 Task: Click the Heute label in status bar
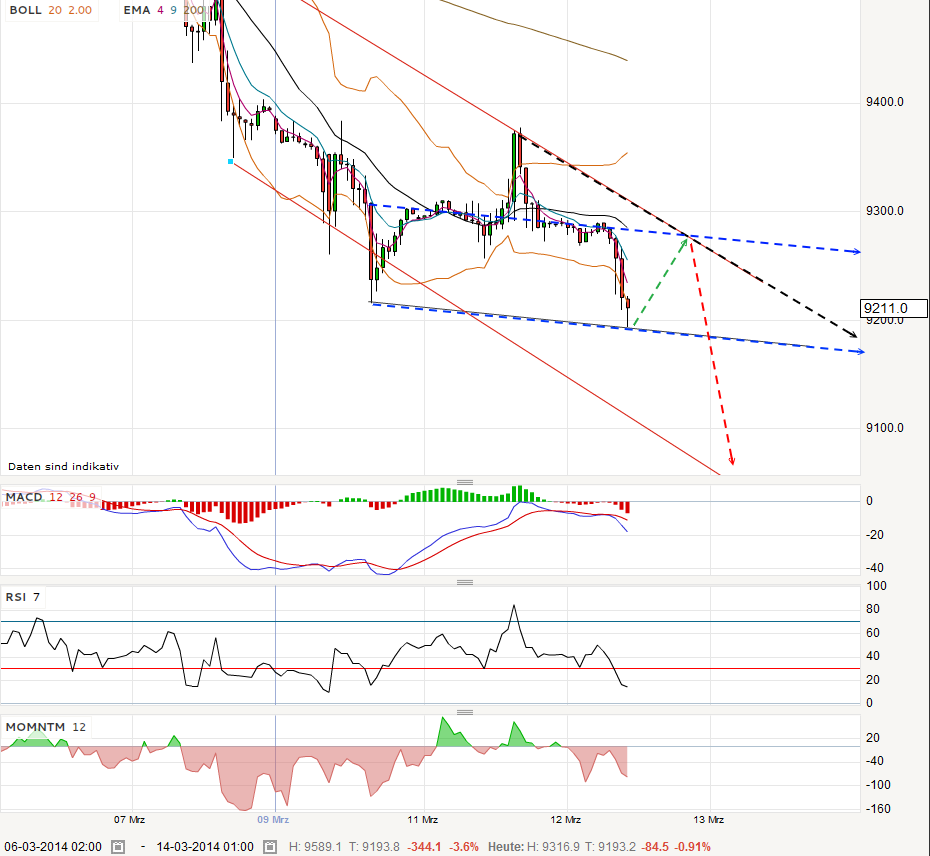point(506,847)
